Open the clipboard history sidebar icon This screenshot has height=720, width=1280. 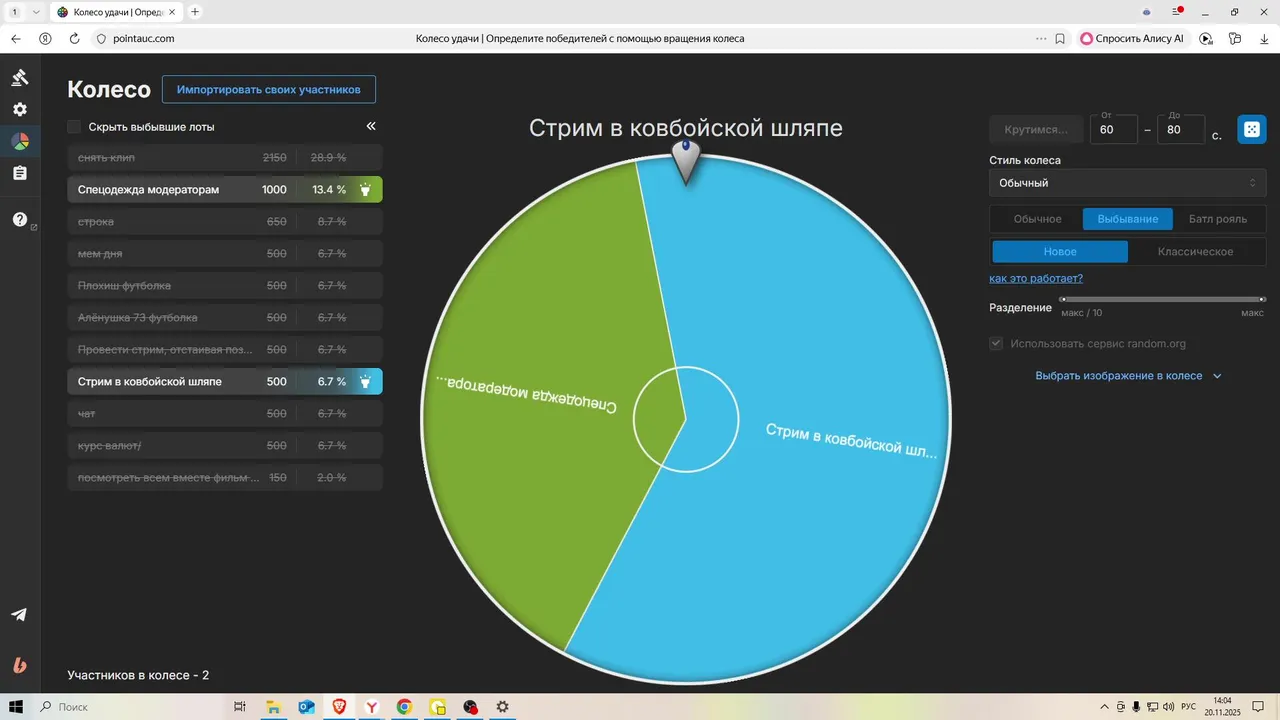point(20,173)
